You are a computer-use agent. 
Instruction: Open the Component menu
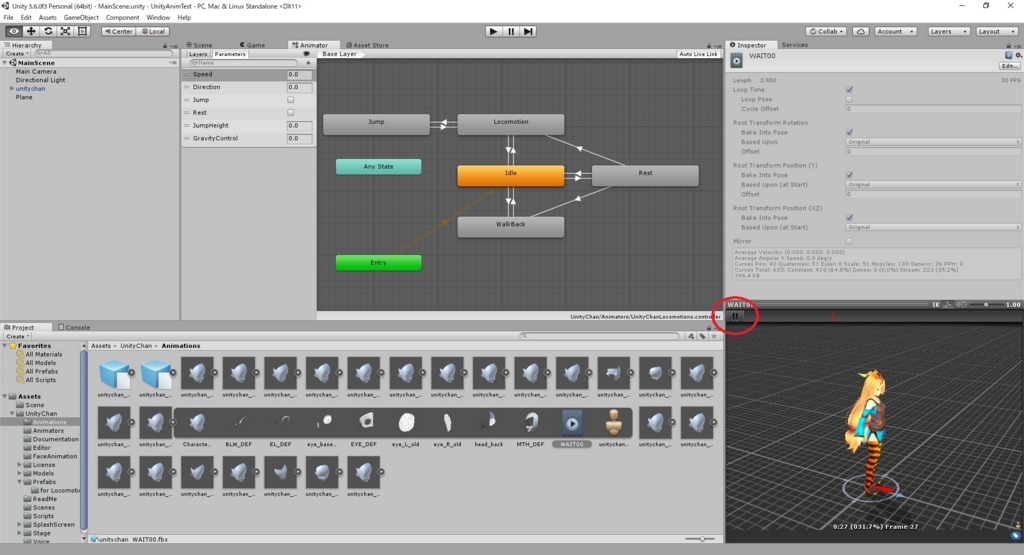pos(122,18)
